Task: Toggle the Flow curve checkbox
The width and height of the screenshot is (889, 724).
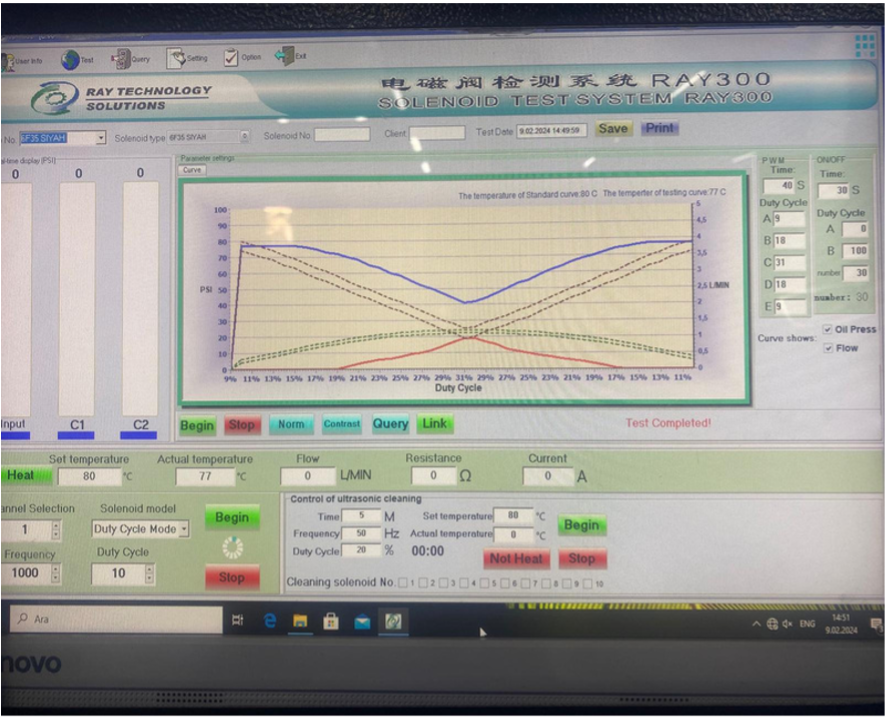Action: [x=827, y=348]
